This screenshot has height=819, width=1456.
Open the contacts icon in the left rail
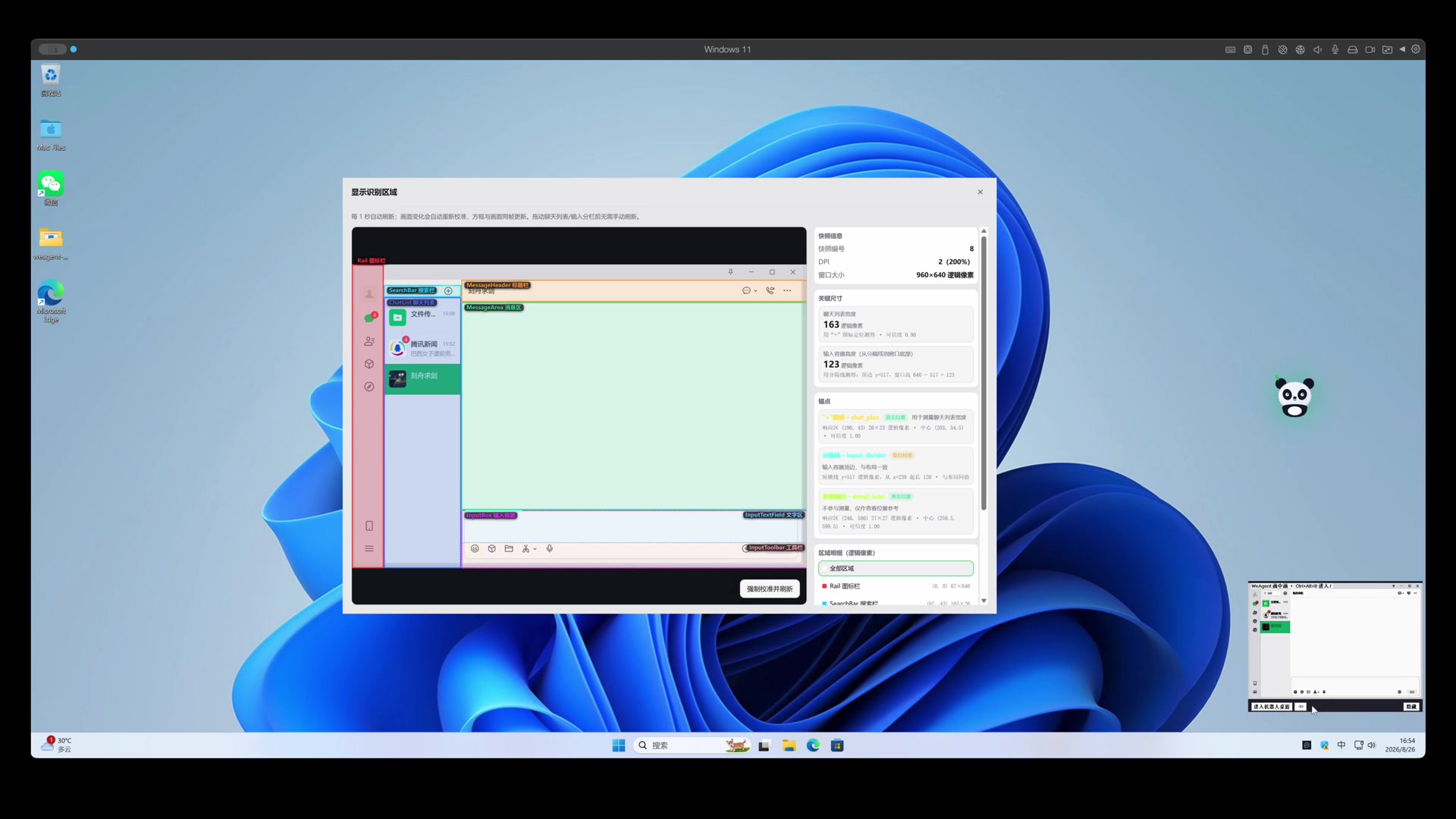[369, 341]
